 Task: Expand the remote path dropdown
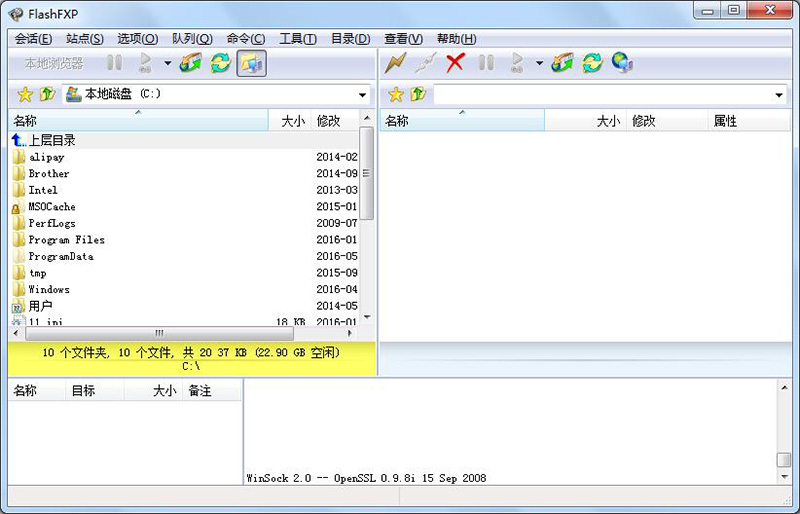[x=779, y=95]
